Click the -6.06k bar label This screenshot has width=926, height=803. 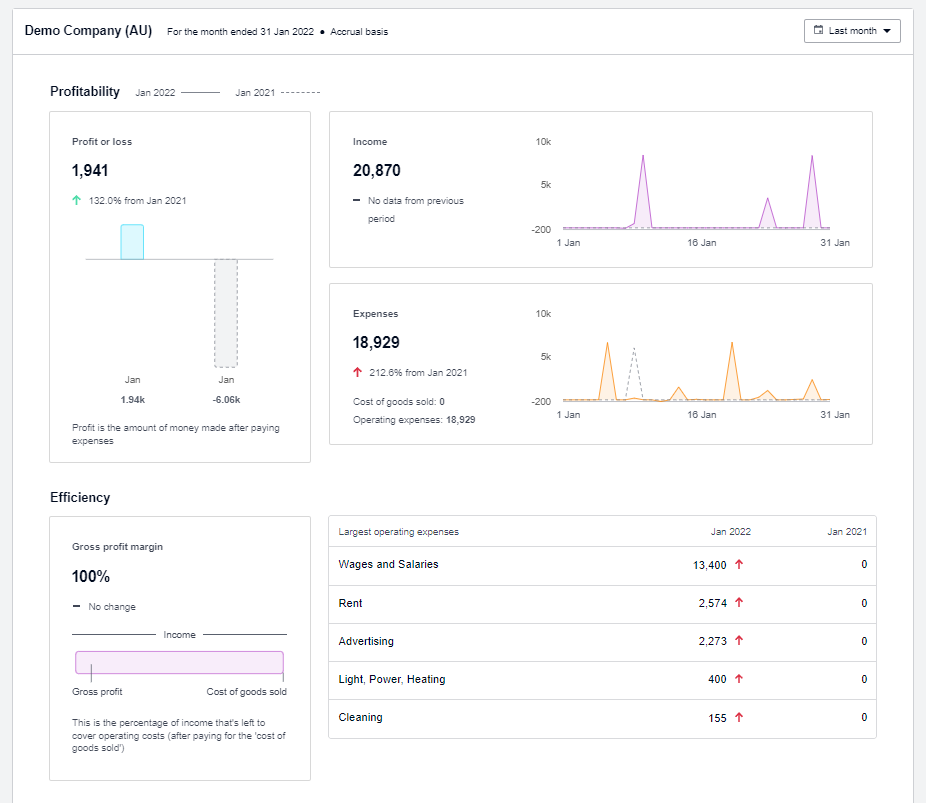click(226, 400)
